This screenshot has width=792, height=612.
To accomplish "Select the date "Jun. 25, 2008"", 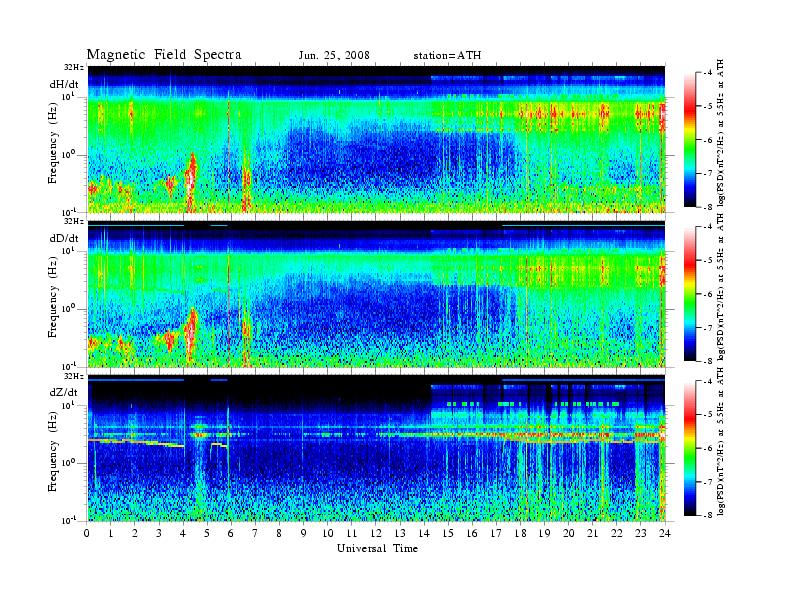I will point(334,55).
